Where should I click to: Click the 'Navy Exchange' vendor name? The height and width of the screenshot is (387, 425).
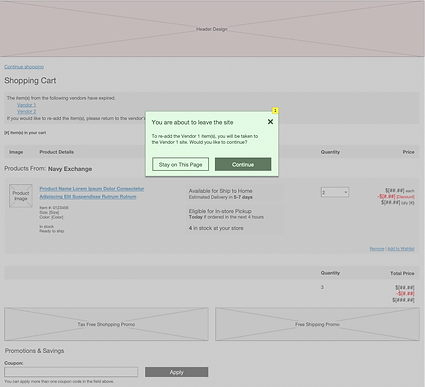pos(70,169)
